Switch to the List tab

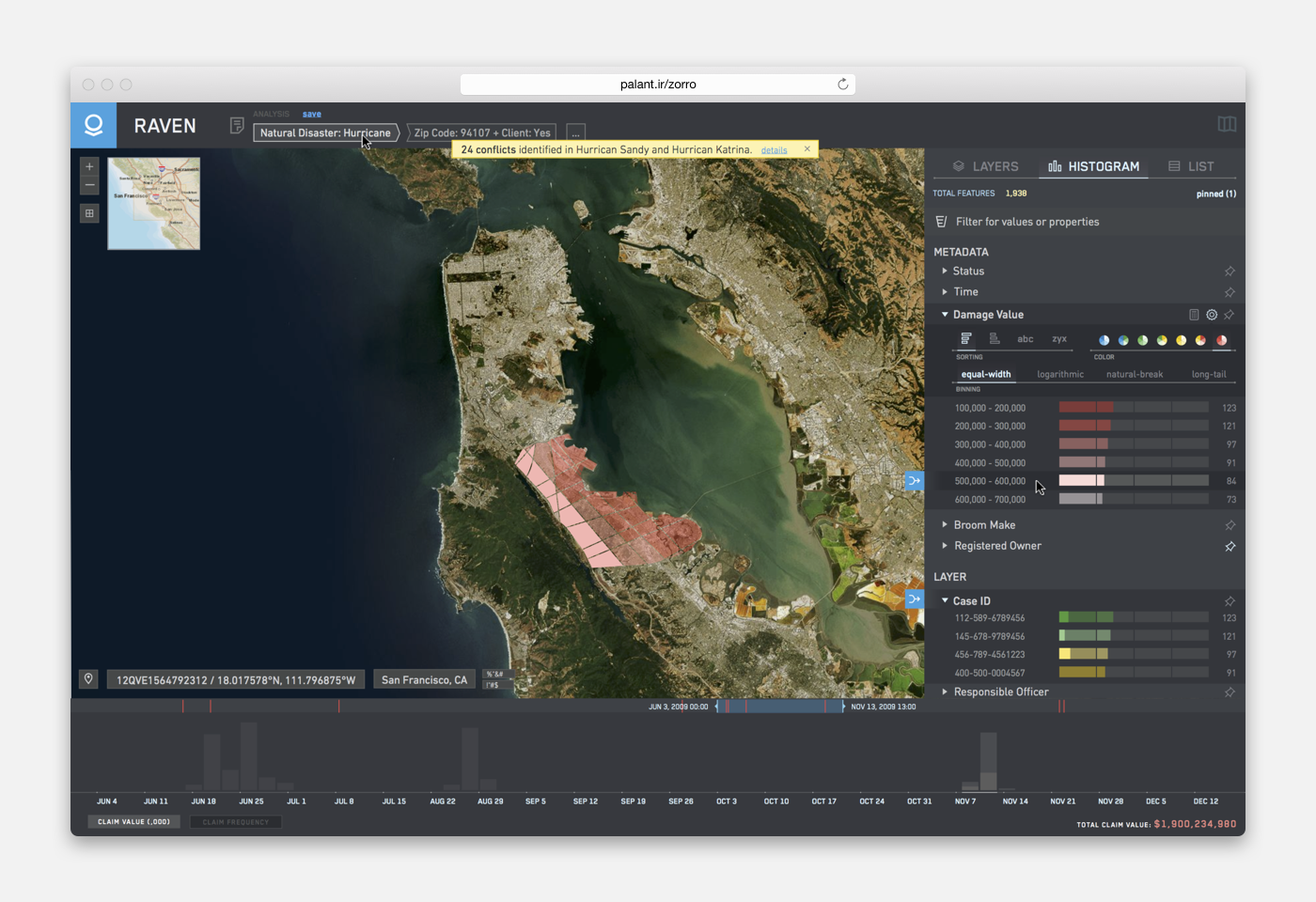pos(1191,166)
